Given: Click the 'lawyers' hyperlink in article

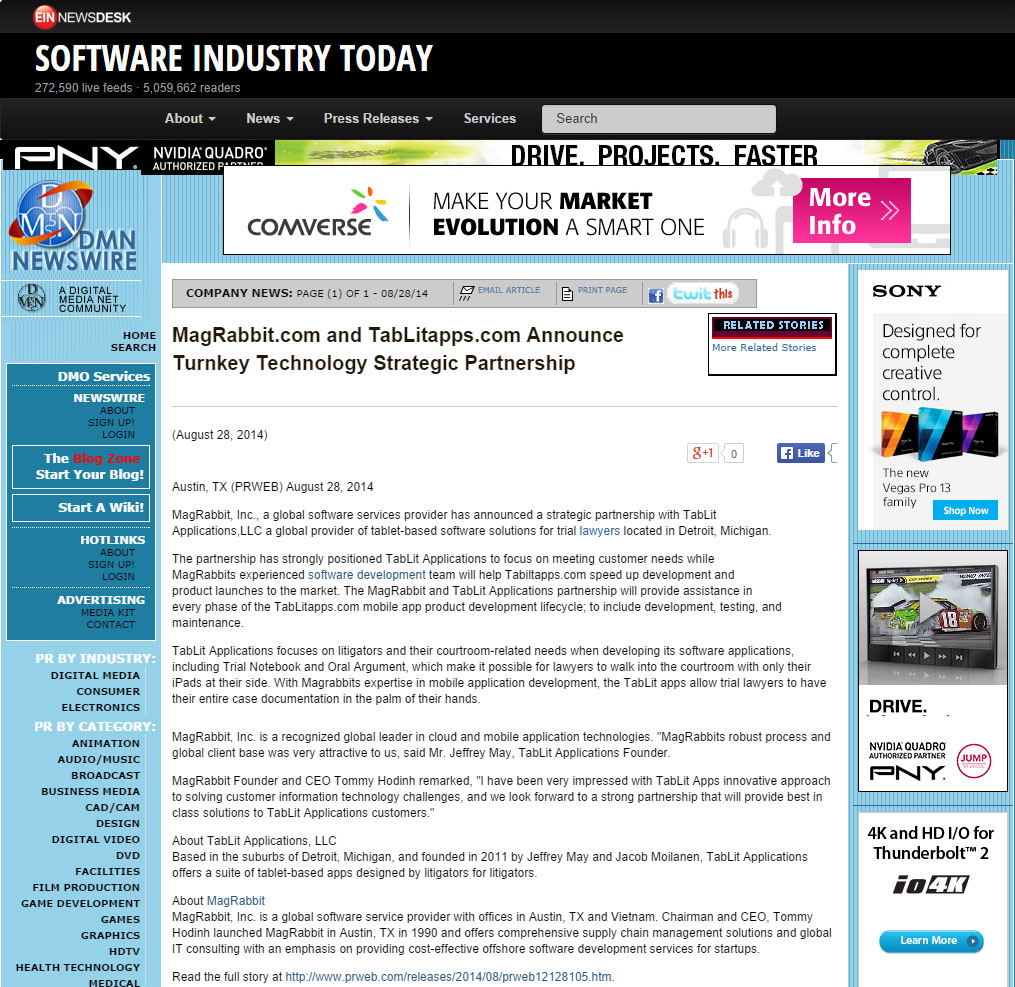Looking at the screenshot, I should (x=599, y=531).
